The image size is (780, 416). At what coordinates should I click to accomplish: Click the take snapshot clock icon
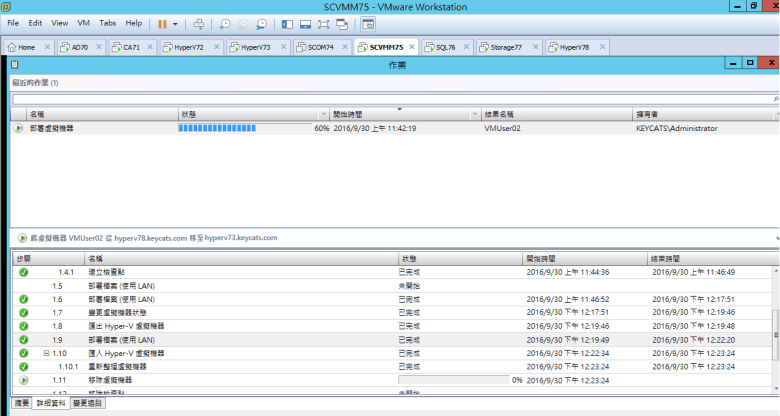(225, 22)
